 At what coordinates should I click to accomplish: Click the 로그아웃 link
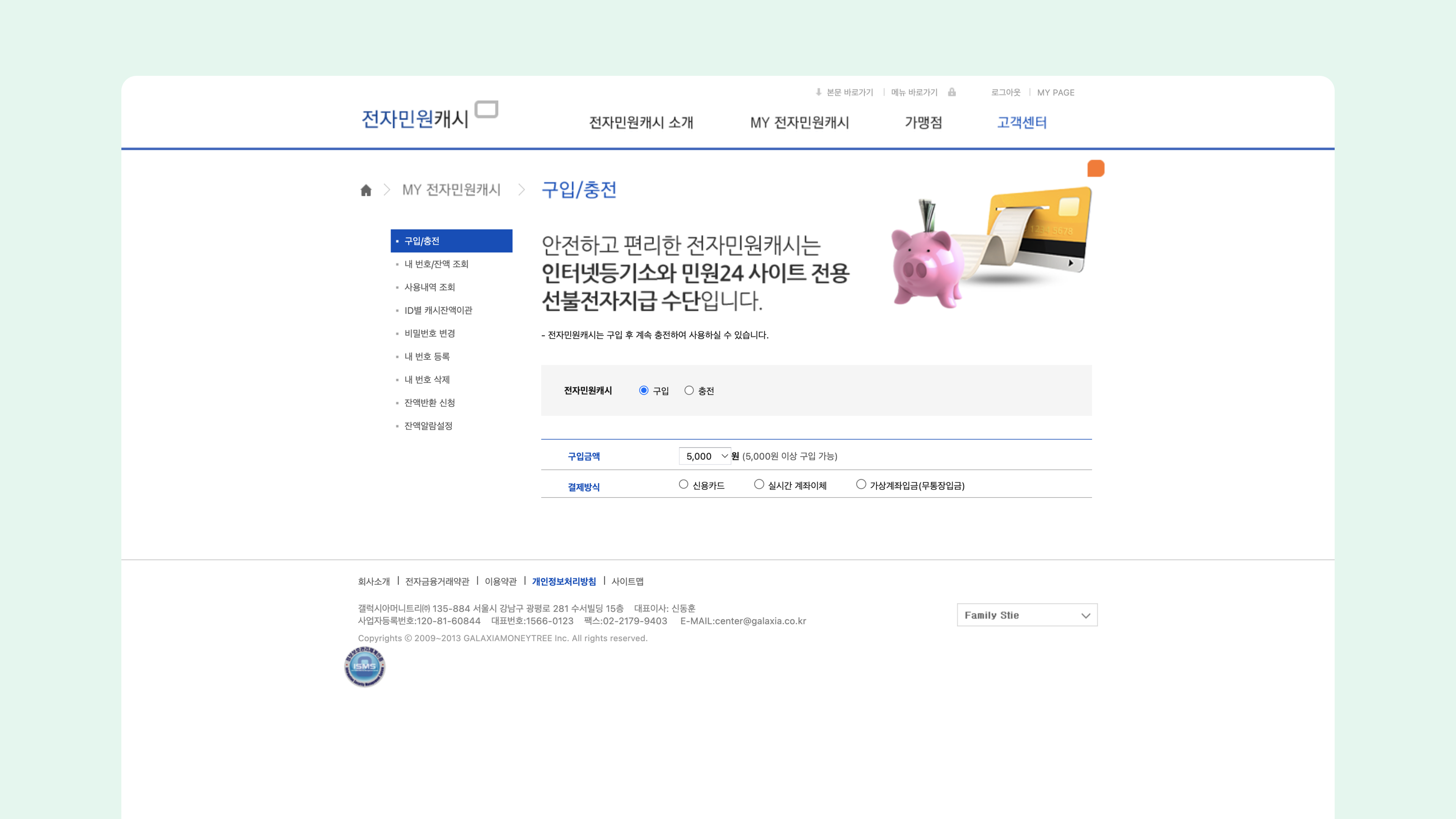(1006, 92)
